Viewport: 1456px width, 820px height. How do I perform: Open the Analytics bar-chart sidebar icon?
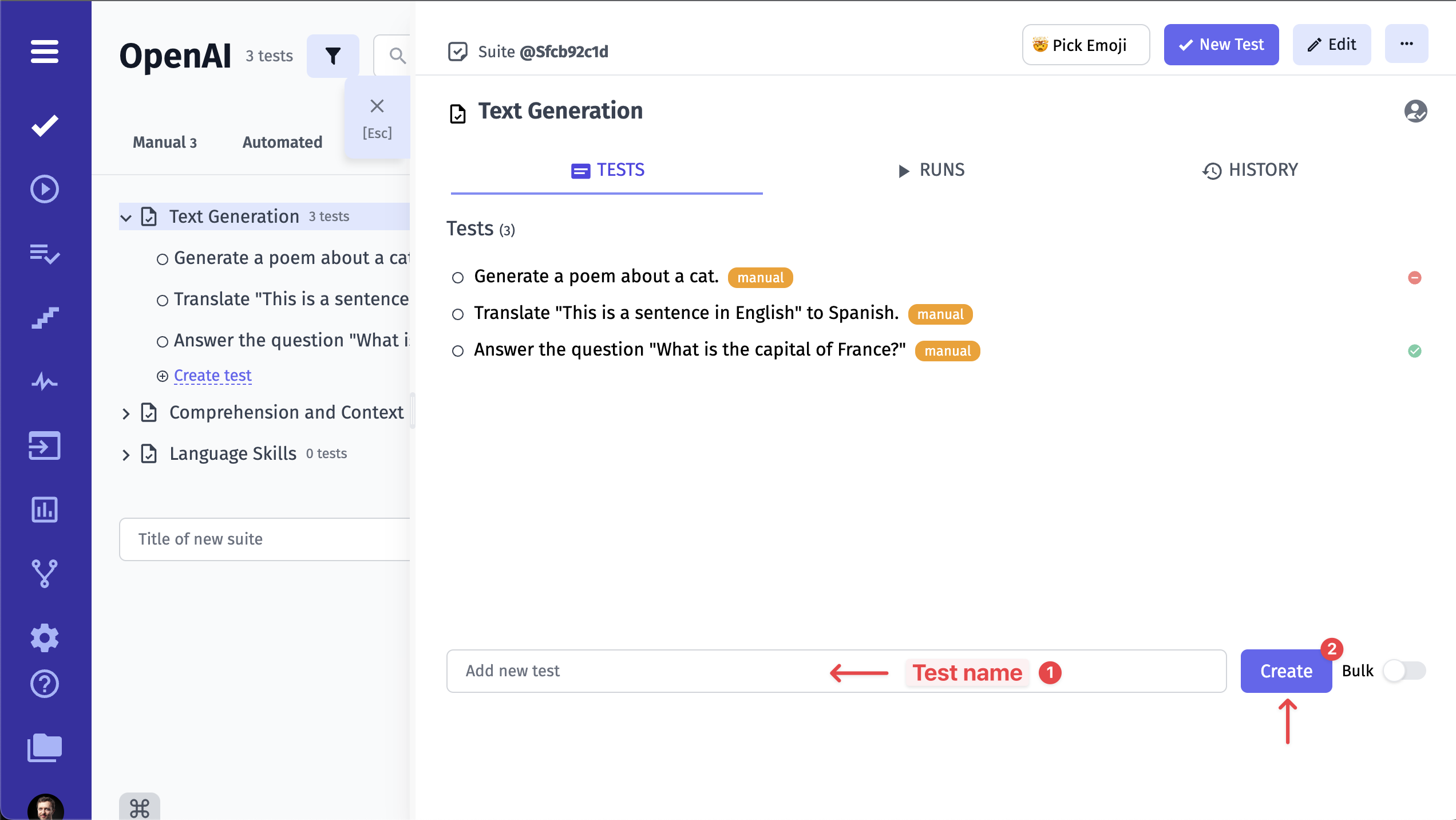pyautogui.click(x=45, y=510)
